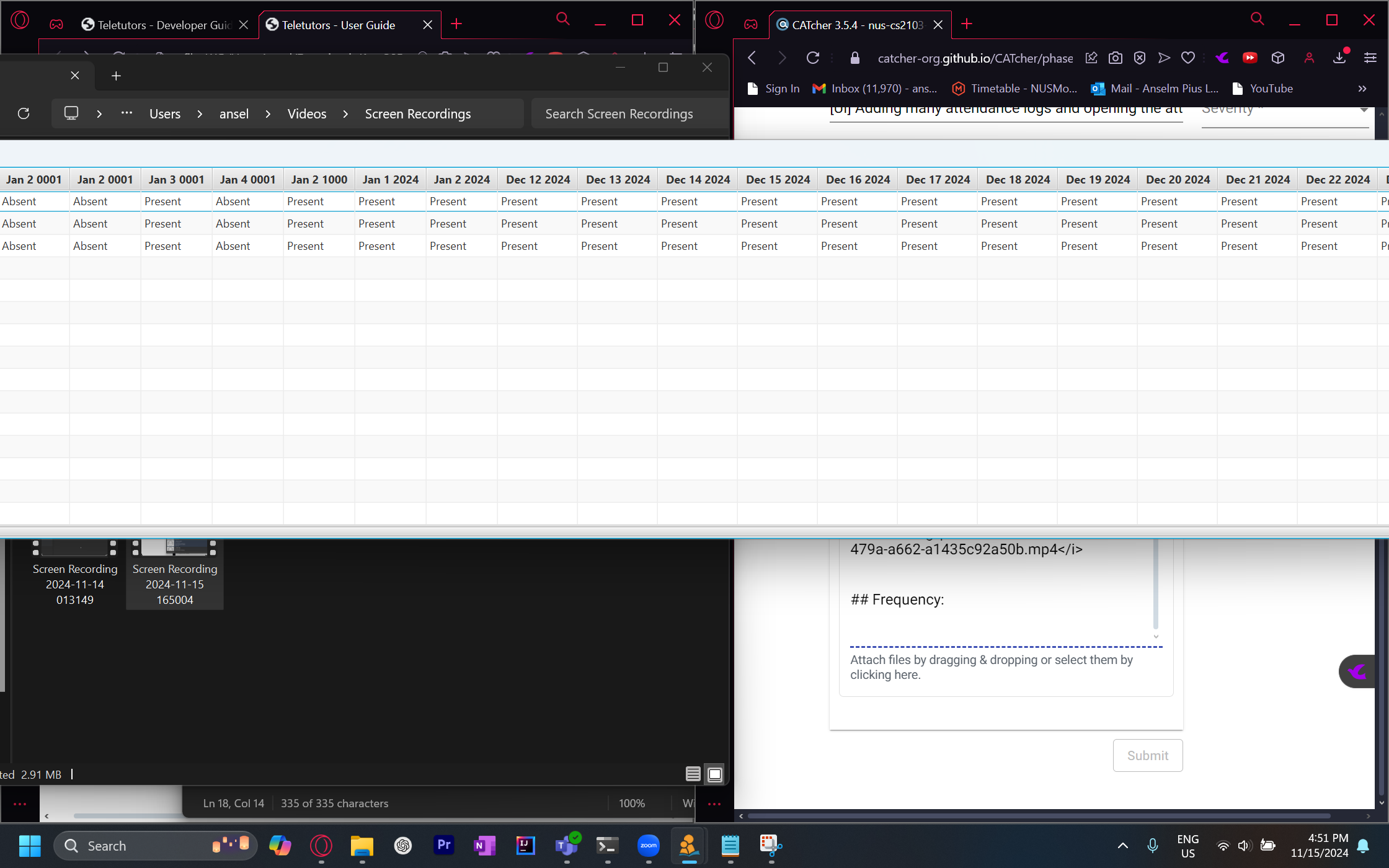This screenshot has width=1389, height=868.
Task: Click the heart bookmark icon in address bar
Action: click(x=1187, y=58)
